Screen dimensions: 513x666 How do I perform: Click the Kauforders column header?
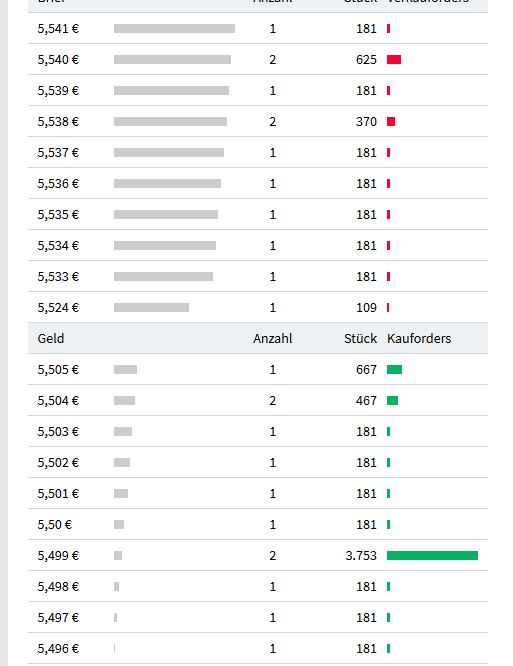(x=419, y=339)
